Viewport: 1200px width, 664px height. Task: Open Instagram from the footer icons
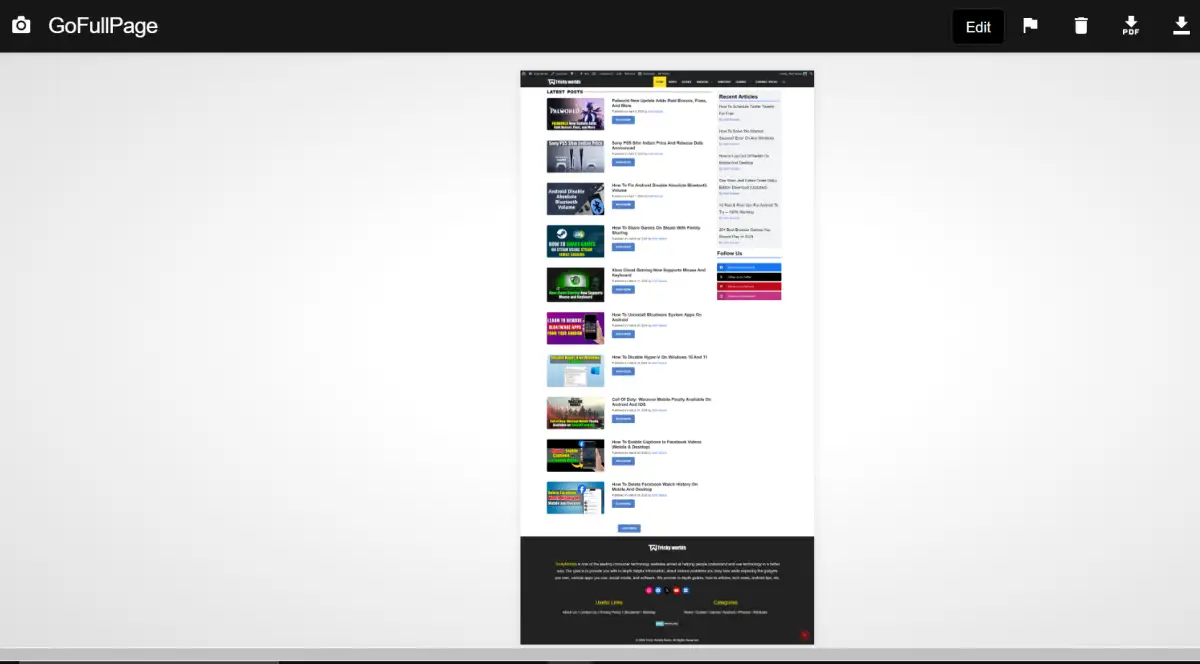pyautogui.click(x=649, y=590)
